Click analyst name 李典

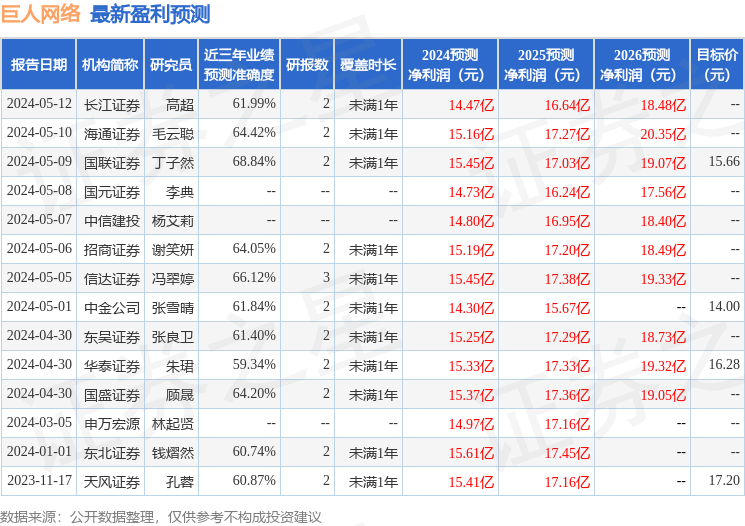[x=180, y=192]
